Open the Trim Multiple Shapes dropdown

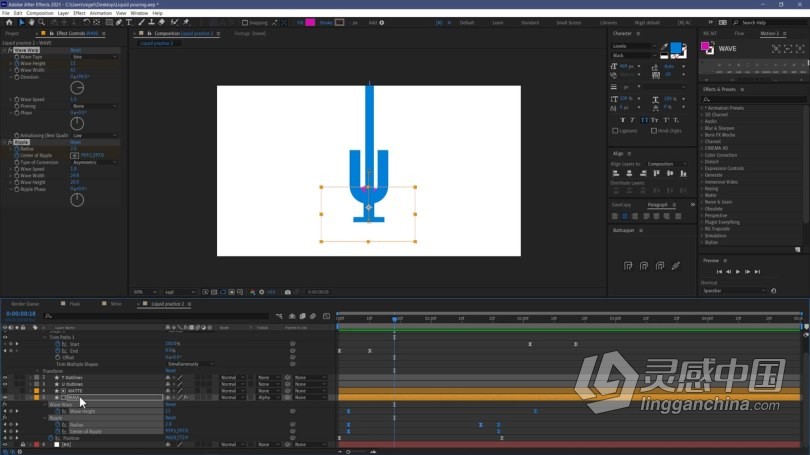pos(190,364)
